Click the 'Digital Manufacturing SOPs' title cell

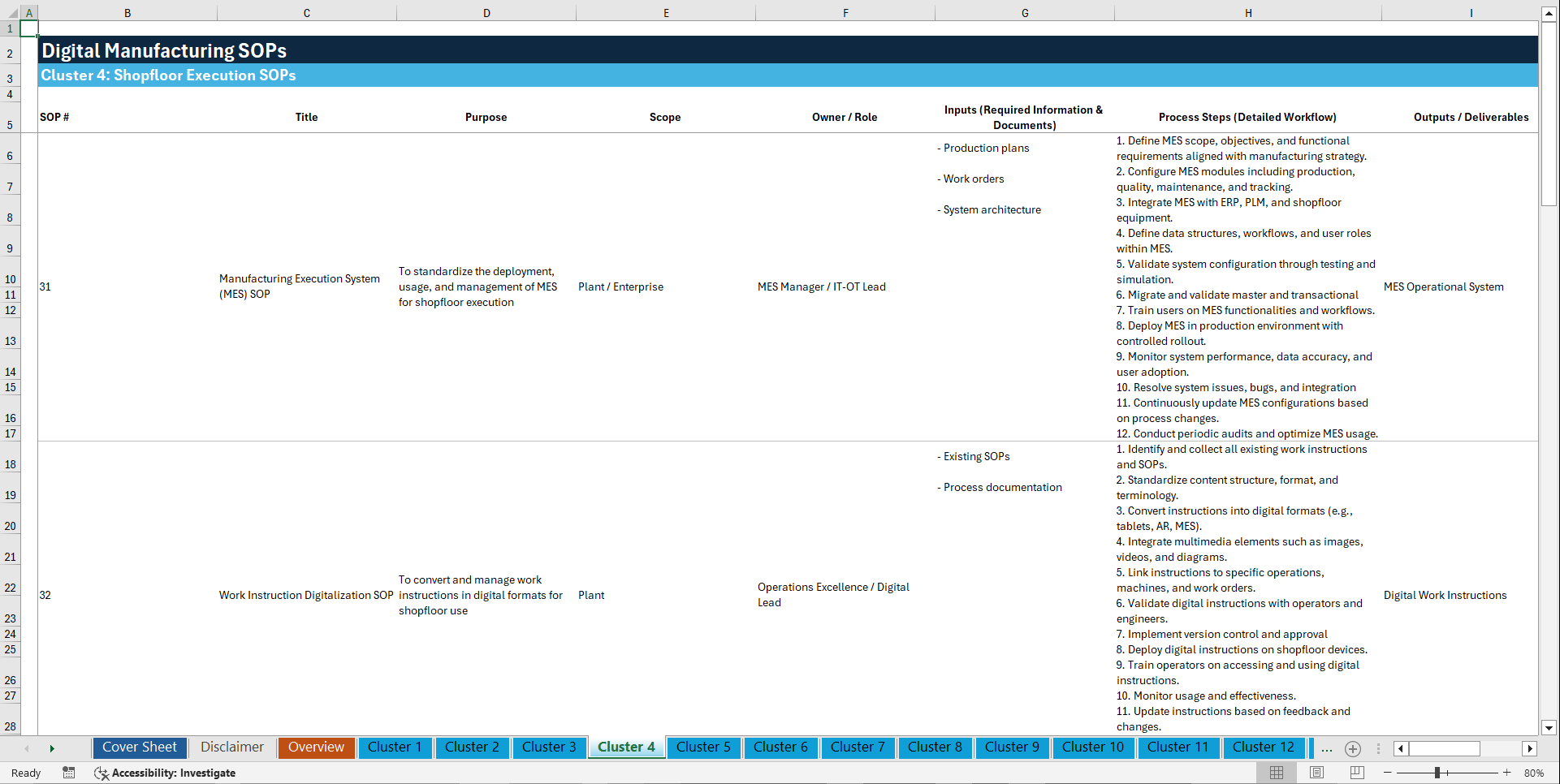click(x=164, y=50)
